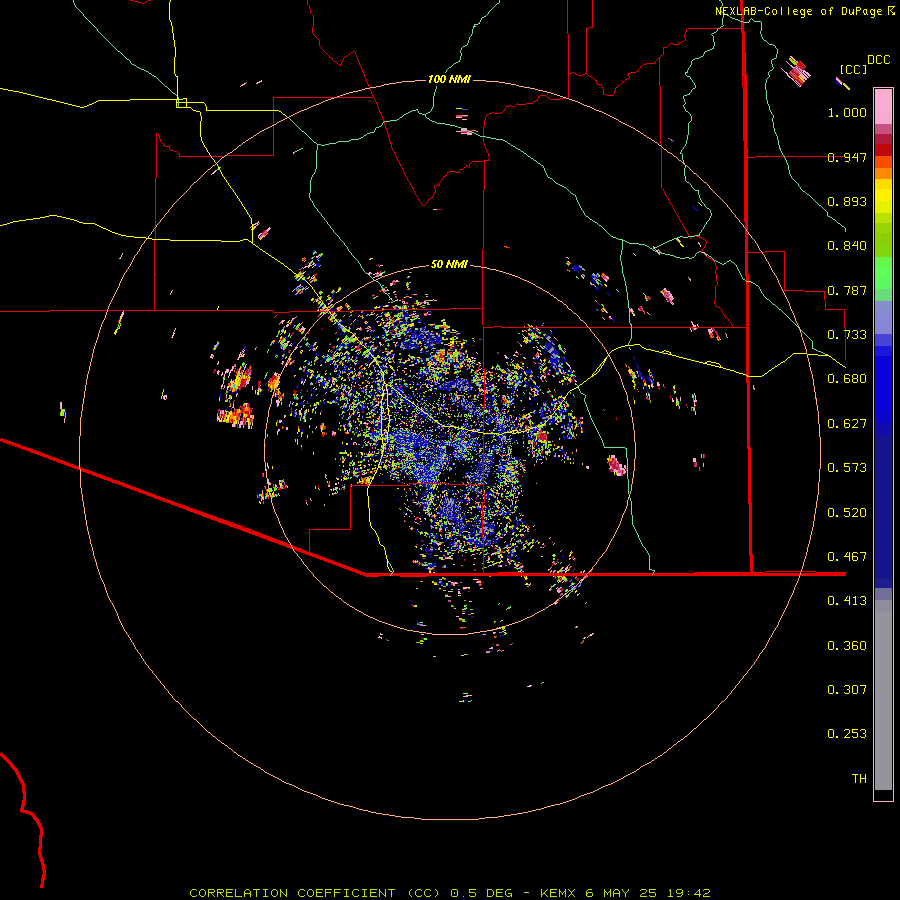This screenshot has height=900, width=900.
Task: Click the DCC label above the color bar
Action: click(878, 60)
